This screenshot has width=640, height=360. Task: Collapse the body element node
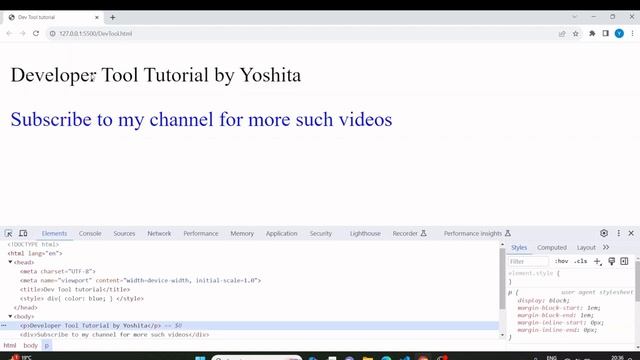tap(11, 316)
